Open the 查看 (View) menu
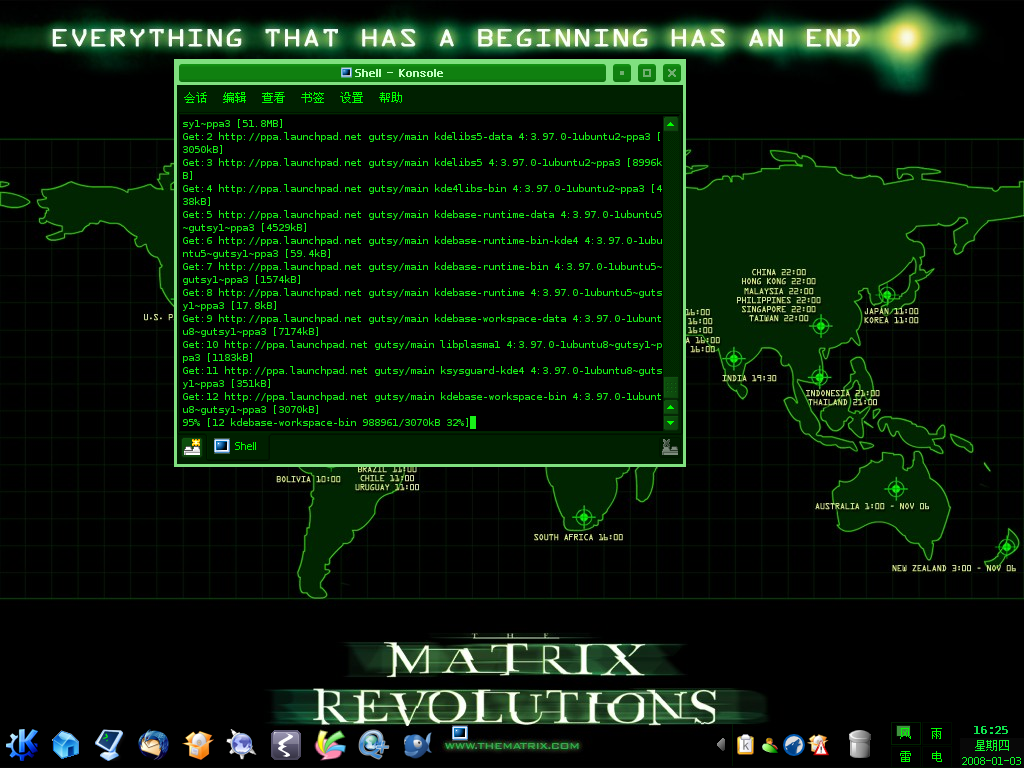The width and height of the screenshot is (1024, 768). pos(274,98)
